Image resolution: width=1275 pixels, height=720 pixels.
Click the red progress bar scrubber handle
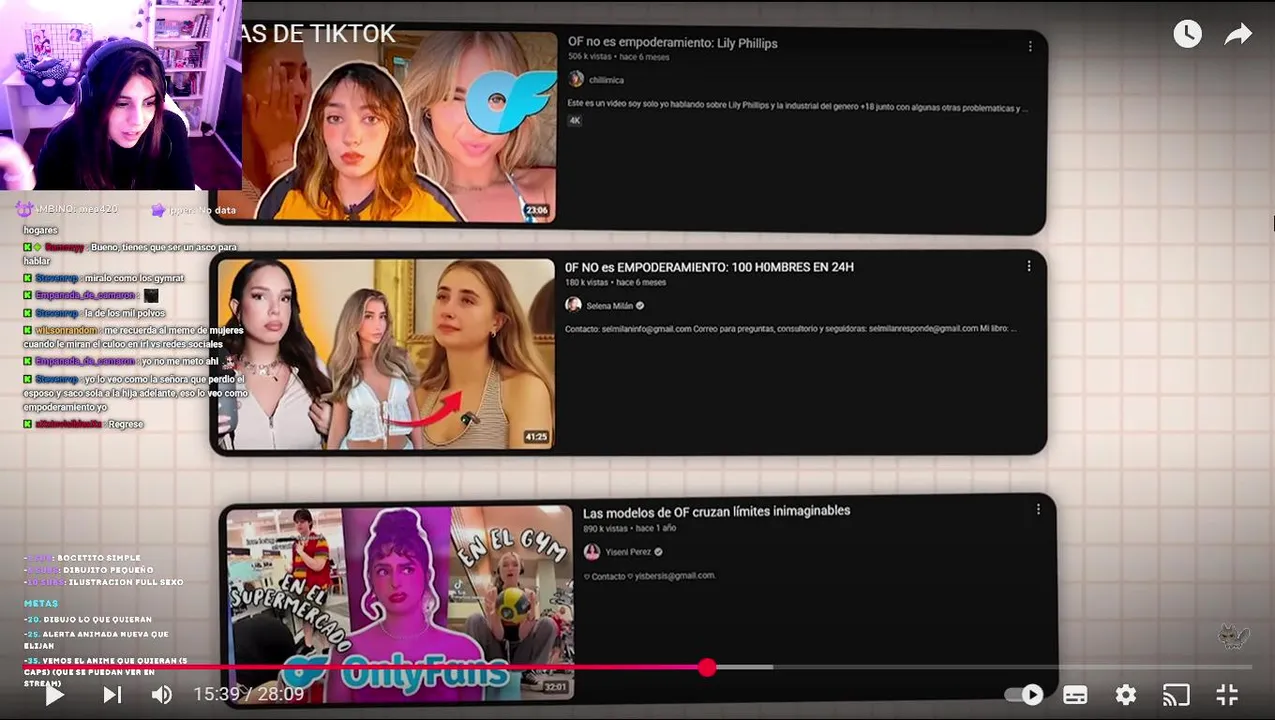(707, 667)
